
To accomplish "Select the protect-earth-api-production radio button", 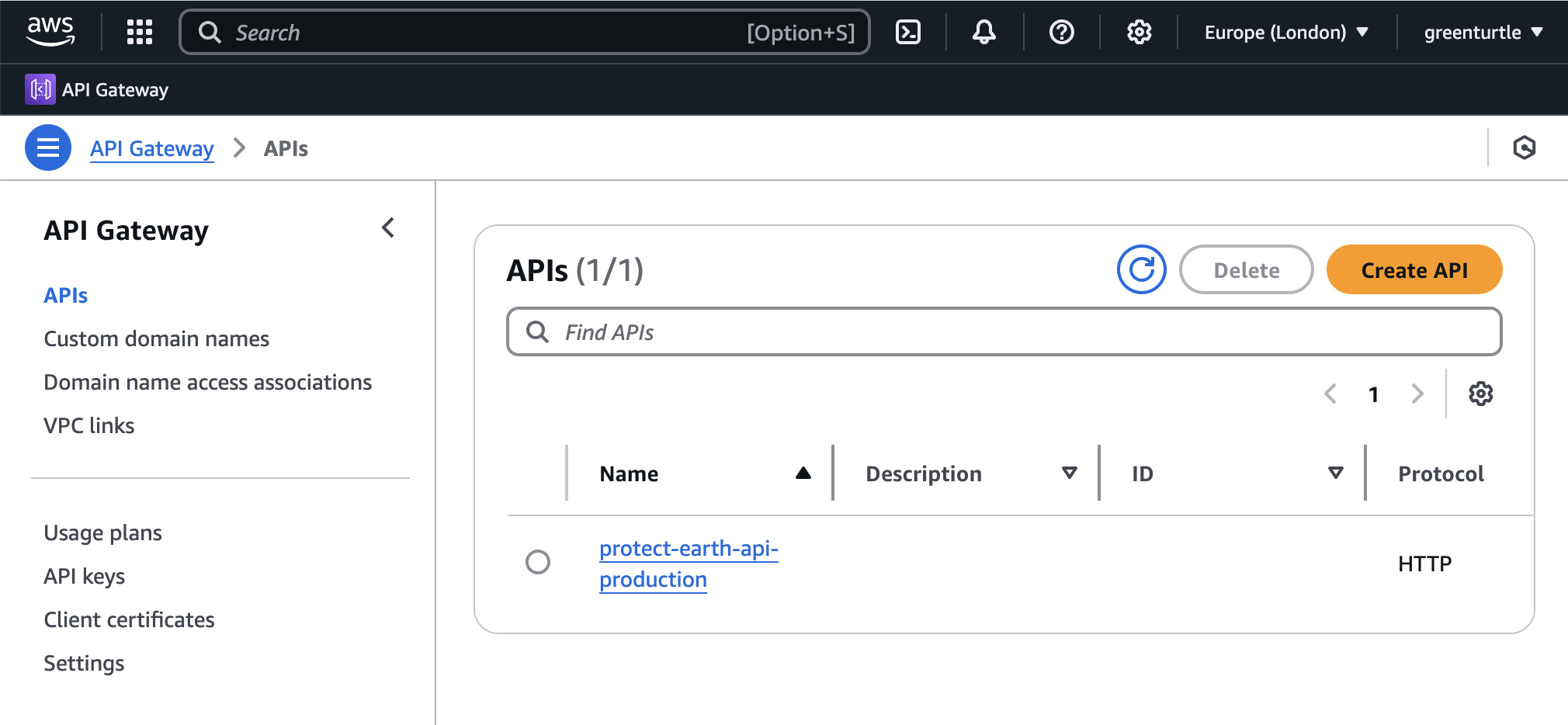I will [537, 562].
